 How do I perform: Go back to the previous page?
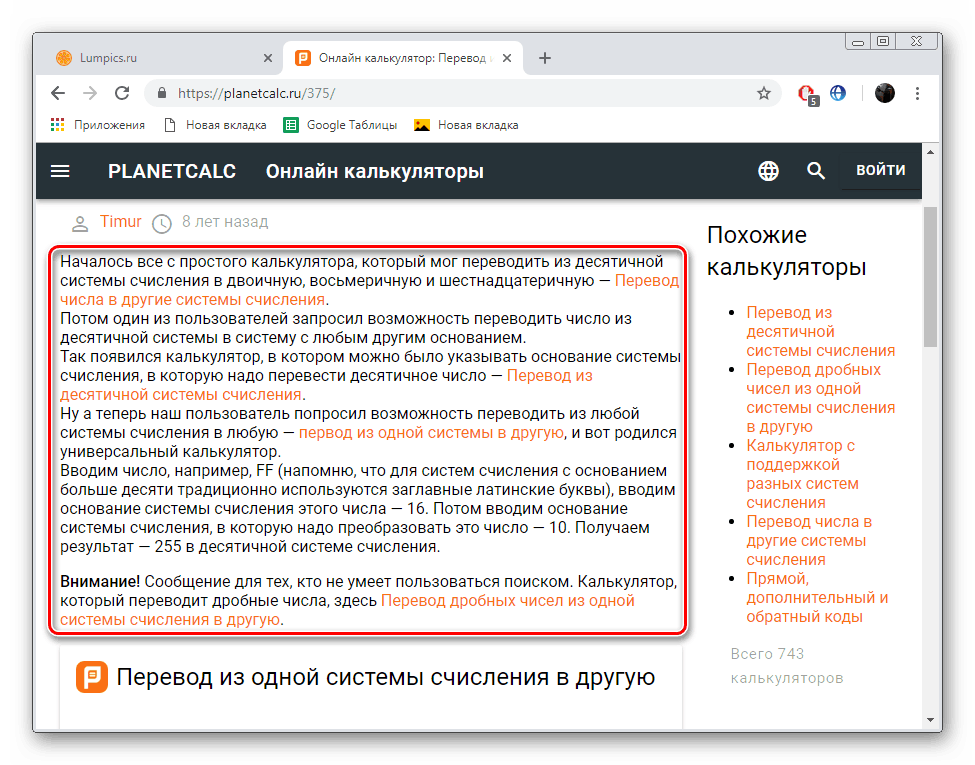pos(58,93)
